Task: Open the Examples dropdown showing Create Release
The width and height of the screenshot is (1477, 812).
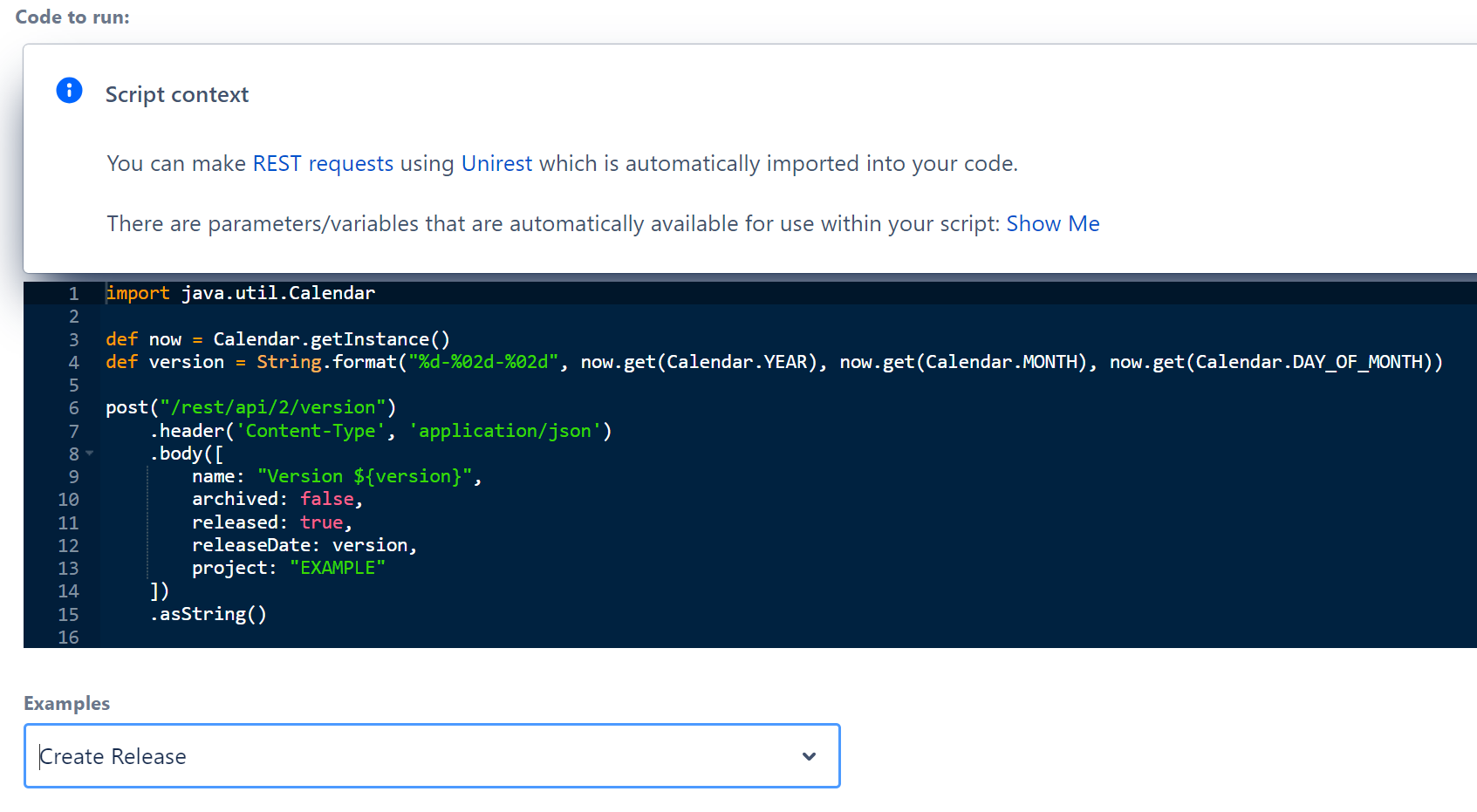Action: click(431, 756)
